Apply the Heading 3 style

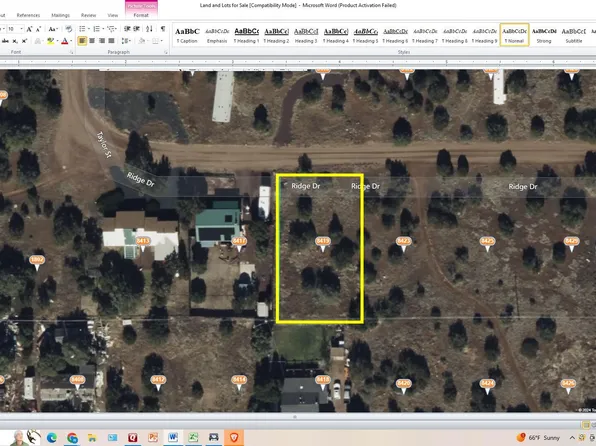click(306, 35)
